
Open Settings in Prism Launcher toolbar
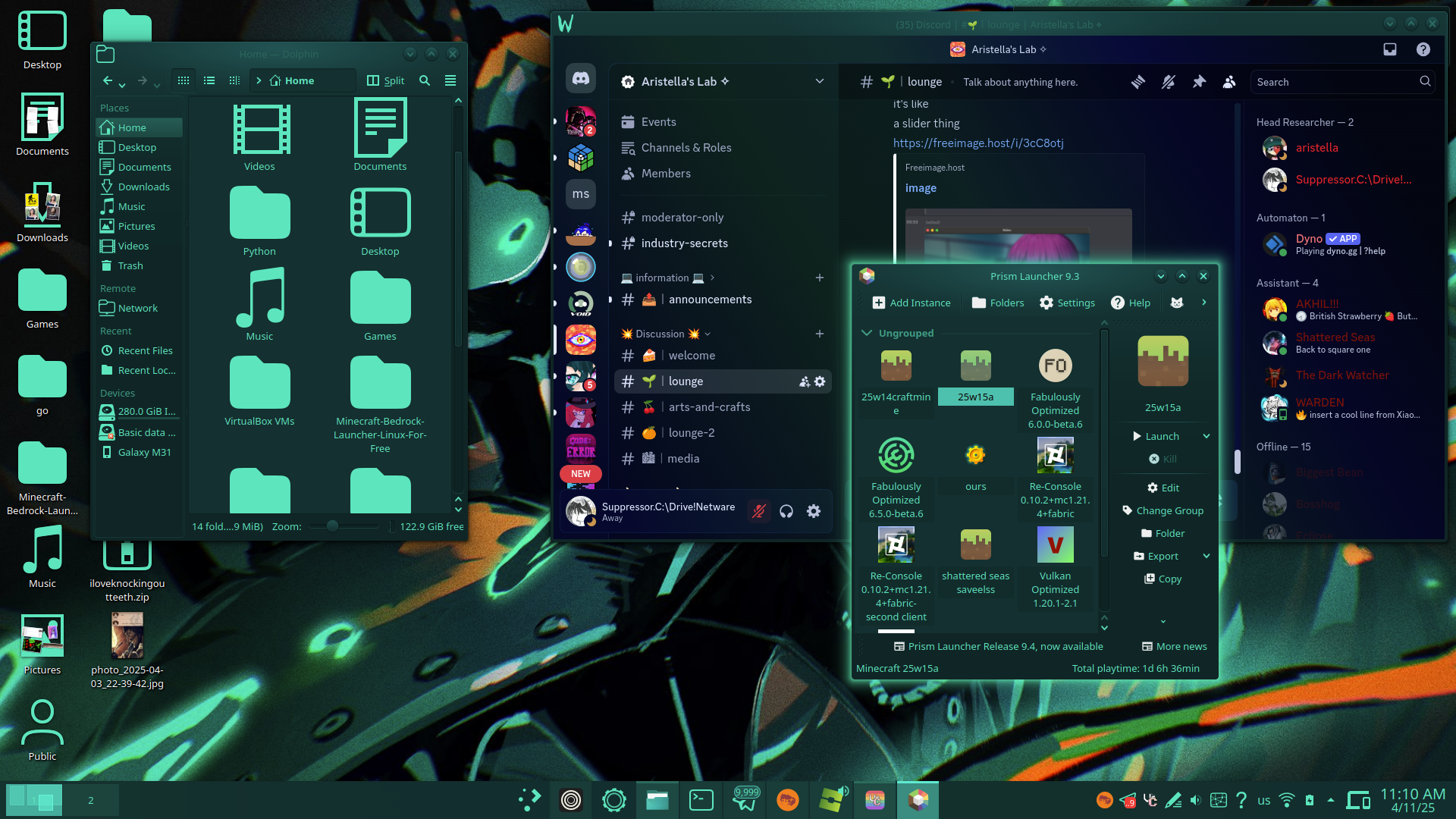pos(1067,303)
